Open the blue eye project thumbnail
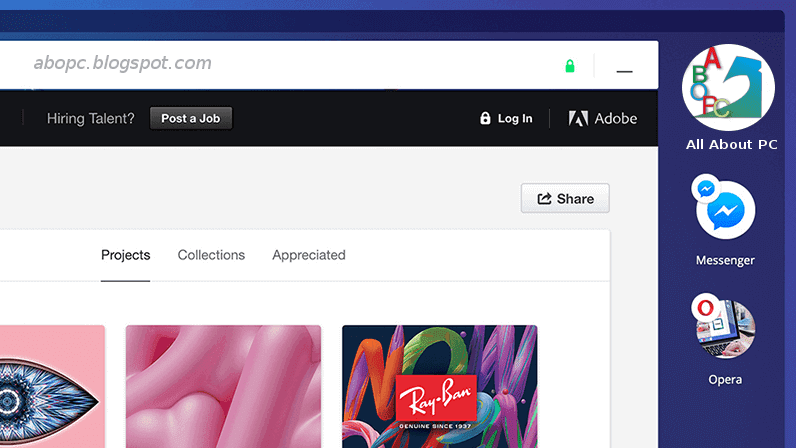Screen dimensions: 796x448 click(x=52, y=387)
